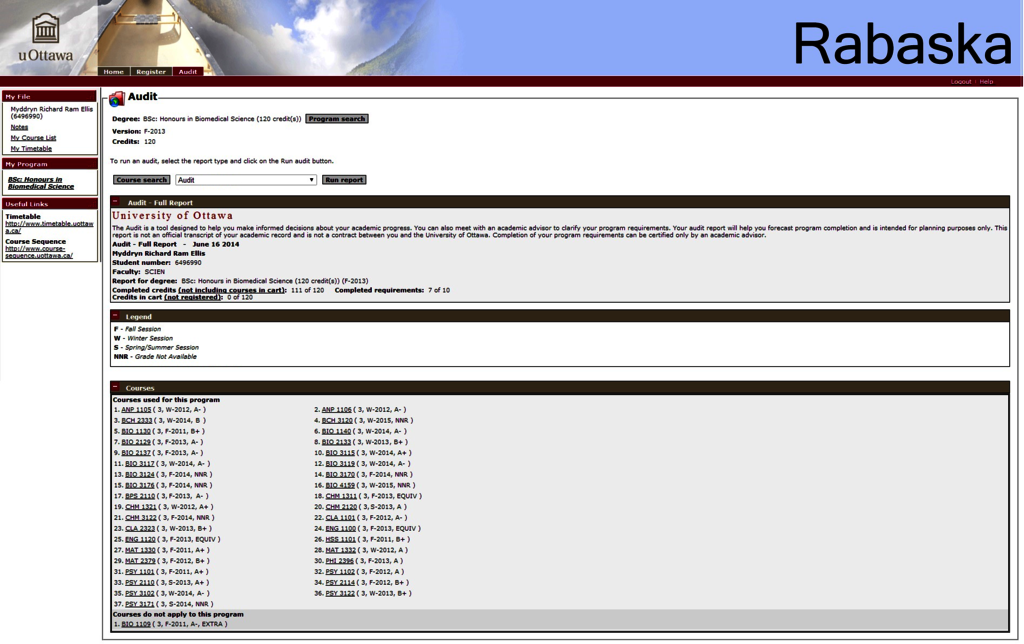Open BSc Honours in Biomedical Science program link
Screen dimensions: 1024x644
tap(40, 183)
